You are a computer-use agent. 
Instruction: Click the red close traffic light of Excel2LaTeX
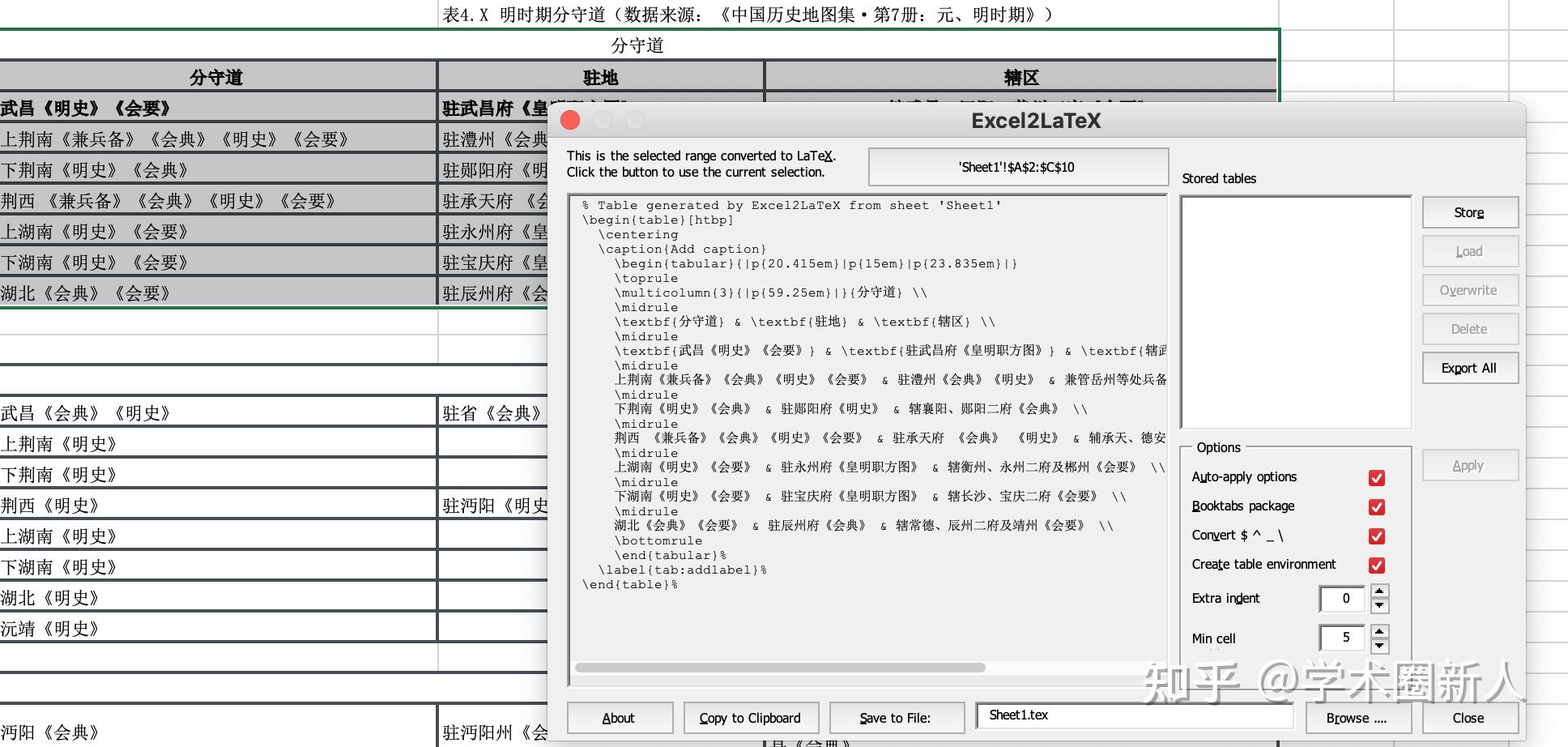pos(569,120)
